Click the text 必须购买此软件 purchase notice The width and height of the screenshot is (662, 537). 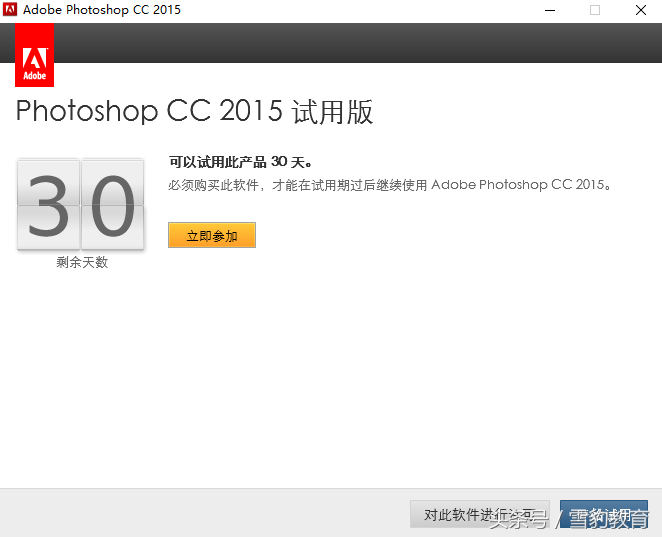[390, 185]
